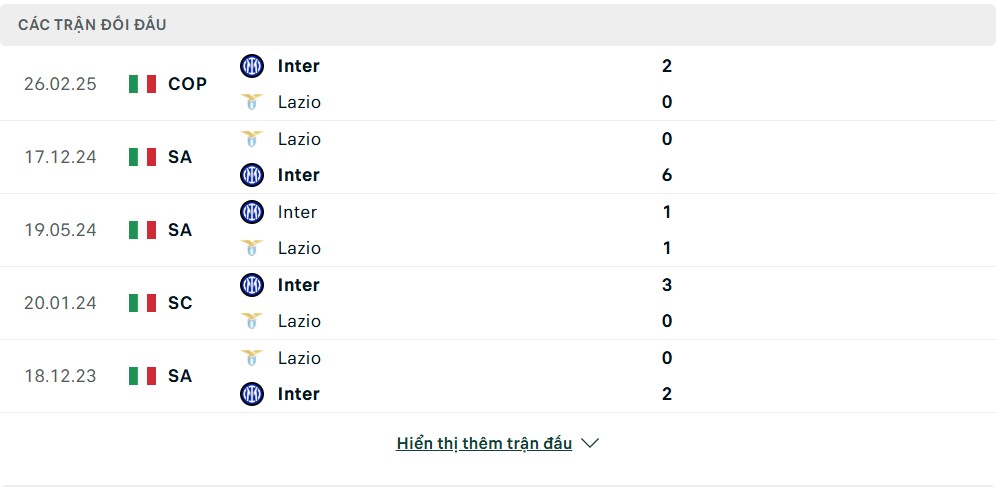Open the 'Hiển thị thêm trận đấu' link

[x=484, y=443]
